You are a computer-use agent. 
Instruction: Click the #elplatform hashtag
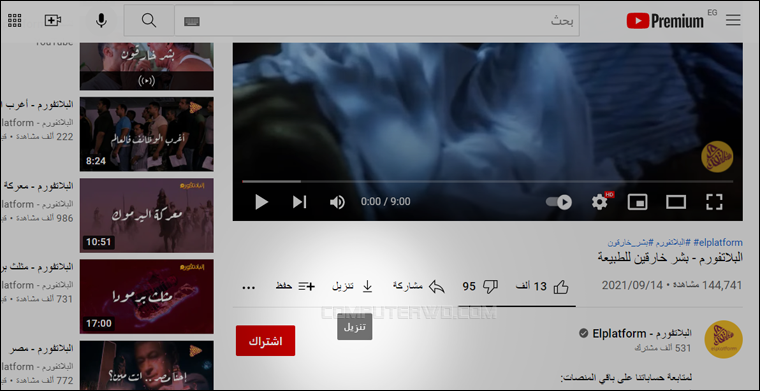tap(718, 243)
